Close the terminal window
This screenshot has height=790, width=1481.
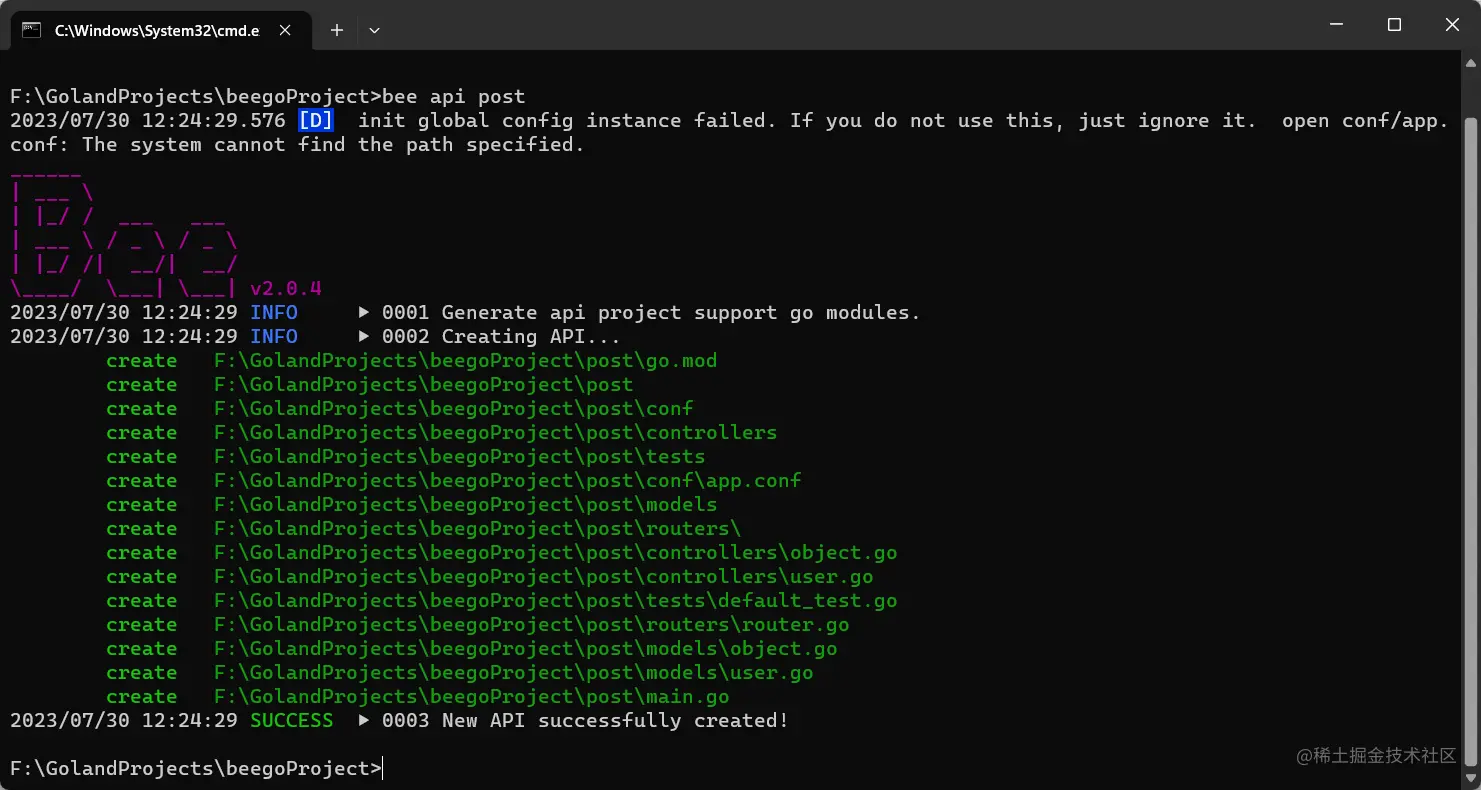[x=1451, y=25]
